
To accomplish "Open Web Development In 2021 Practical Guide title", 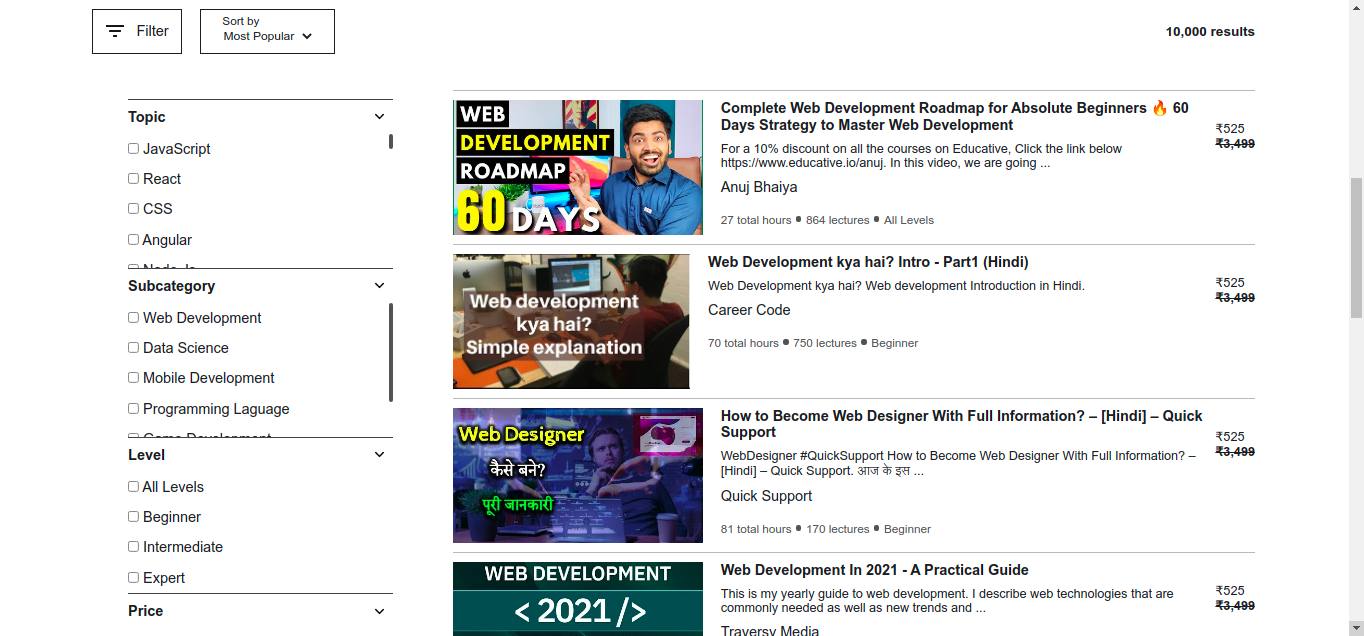I will 875,570.
